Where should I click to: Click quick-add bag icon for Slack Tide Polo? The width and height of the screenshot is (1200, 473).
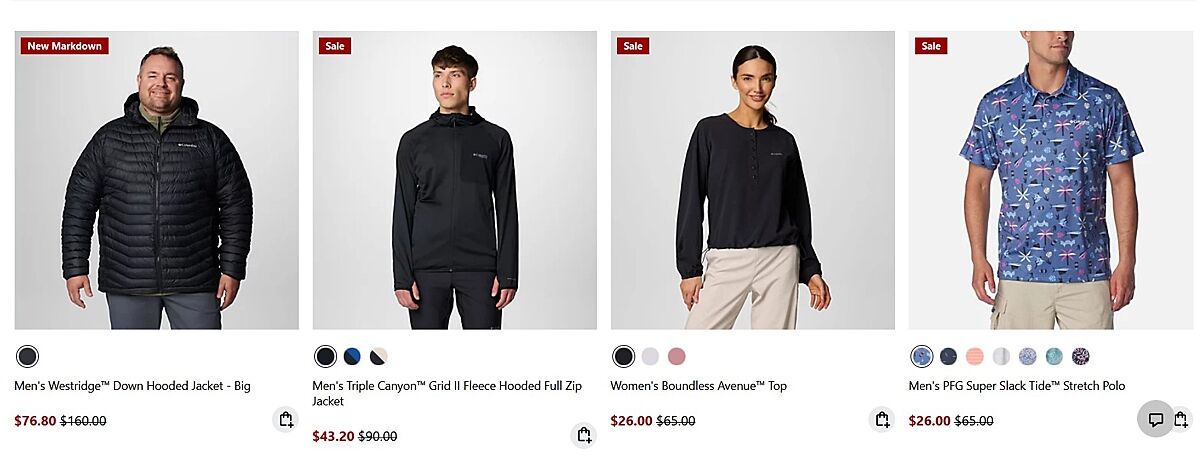coord(1181,419)
